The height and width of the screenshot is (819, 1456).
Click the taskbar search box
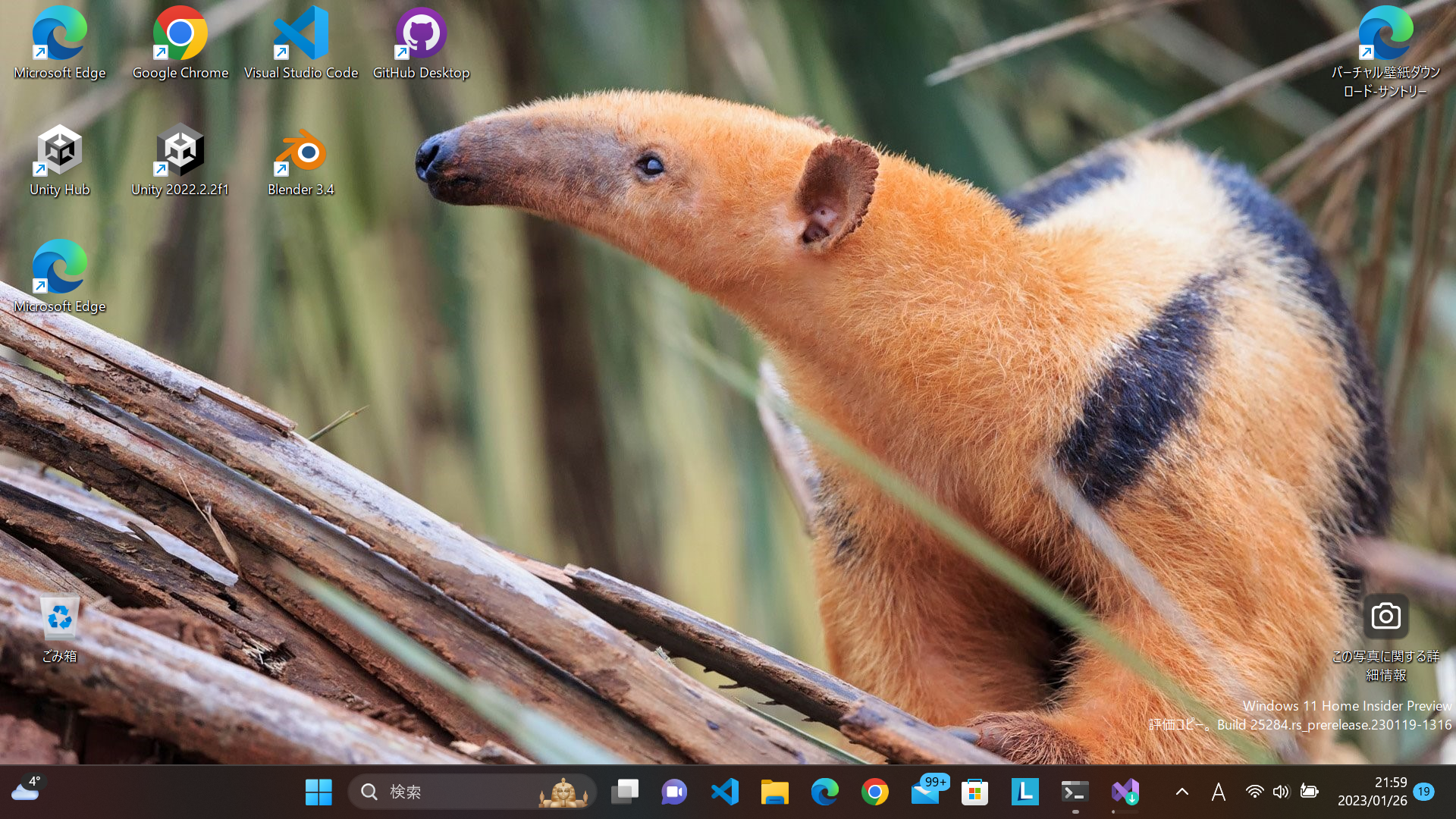click(472, 792)
